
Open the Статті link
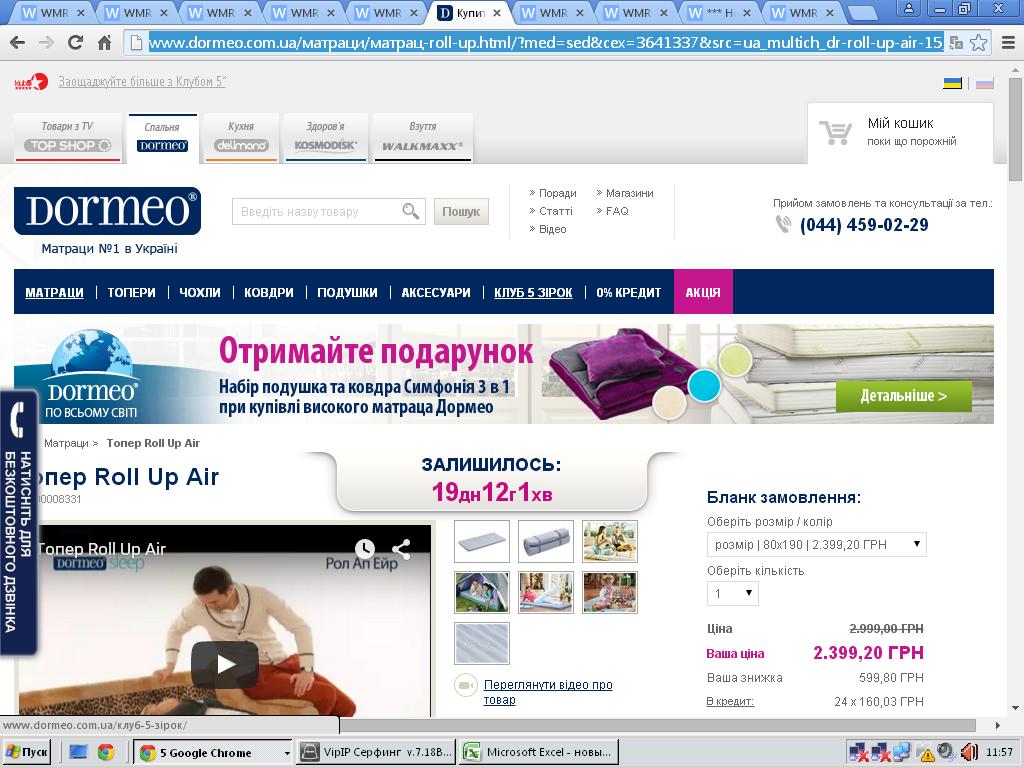pos(556,211)
